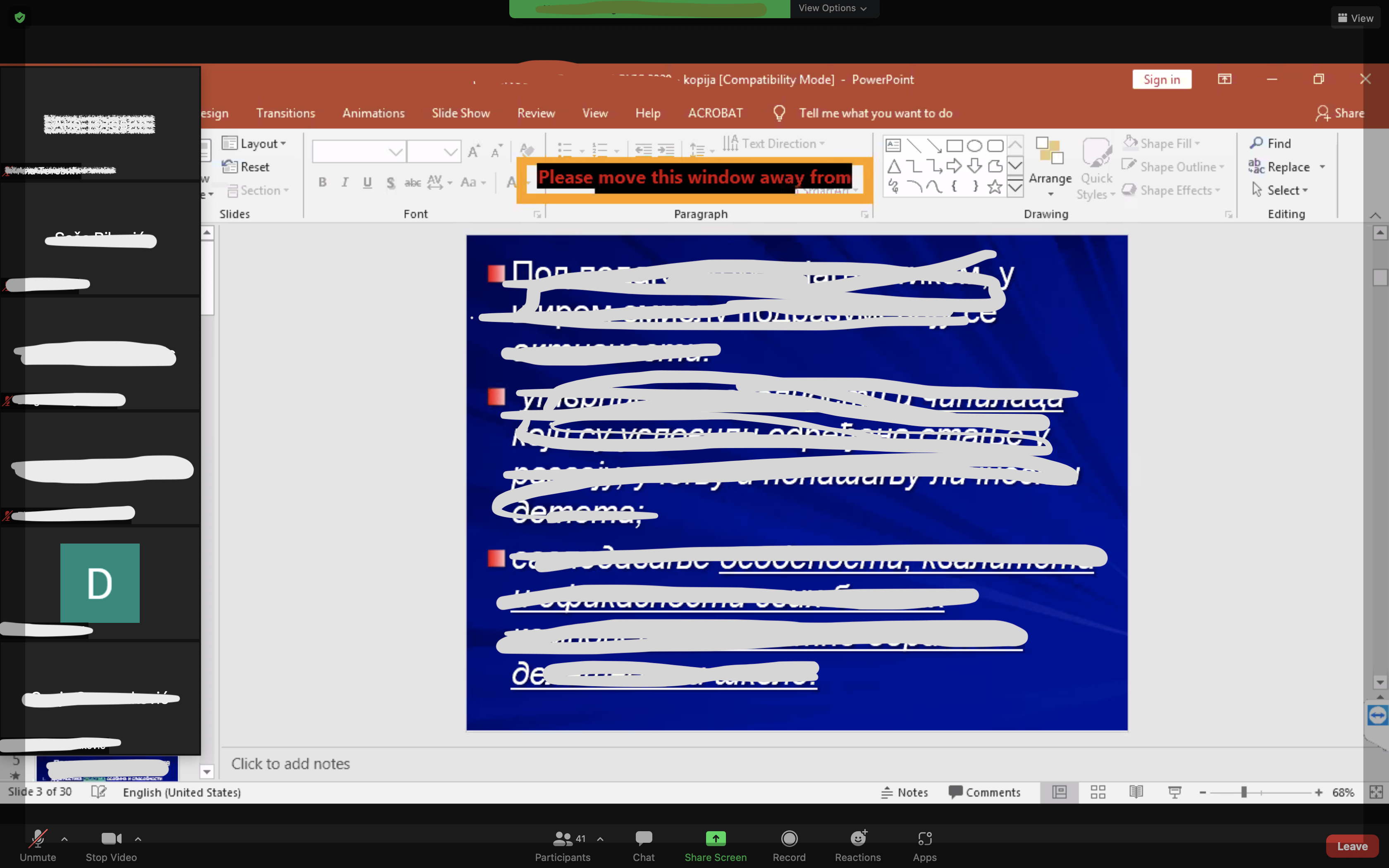Image resolution: width=1389 pixels, height=868 pixels.
Task: Toggle Strikethrough formatting
Action: (x=413, y=182)
